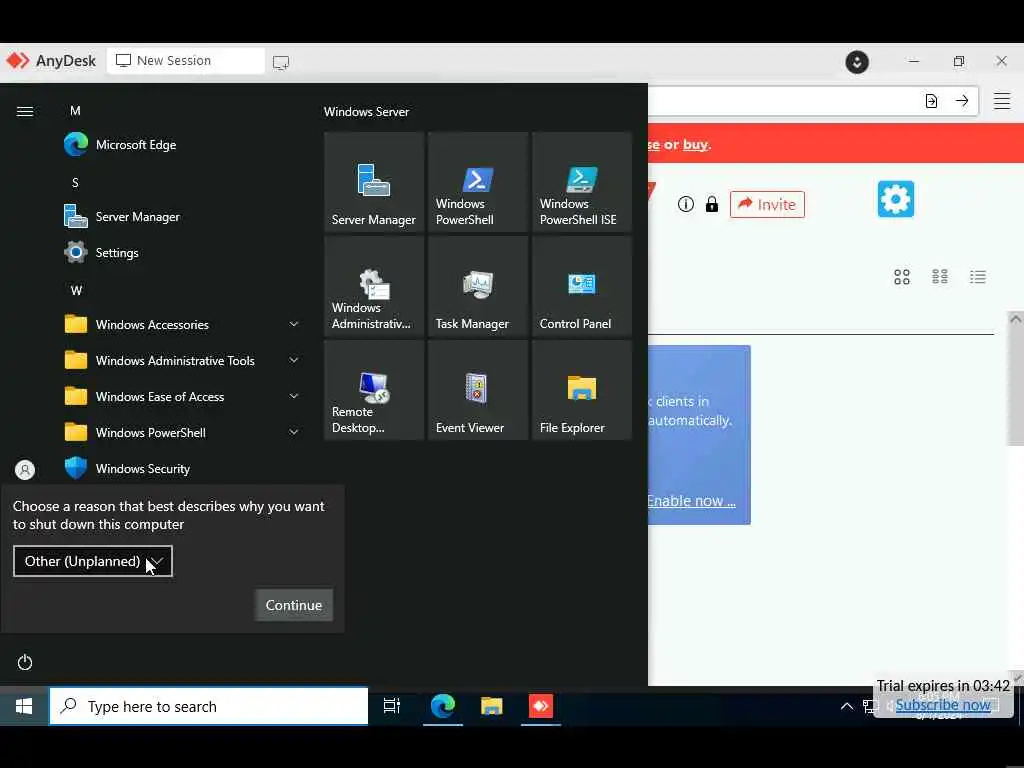Expand the Start menu hamburger icon

point(25,112)
